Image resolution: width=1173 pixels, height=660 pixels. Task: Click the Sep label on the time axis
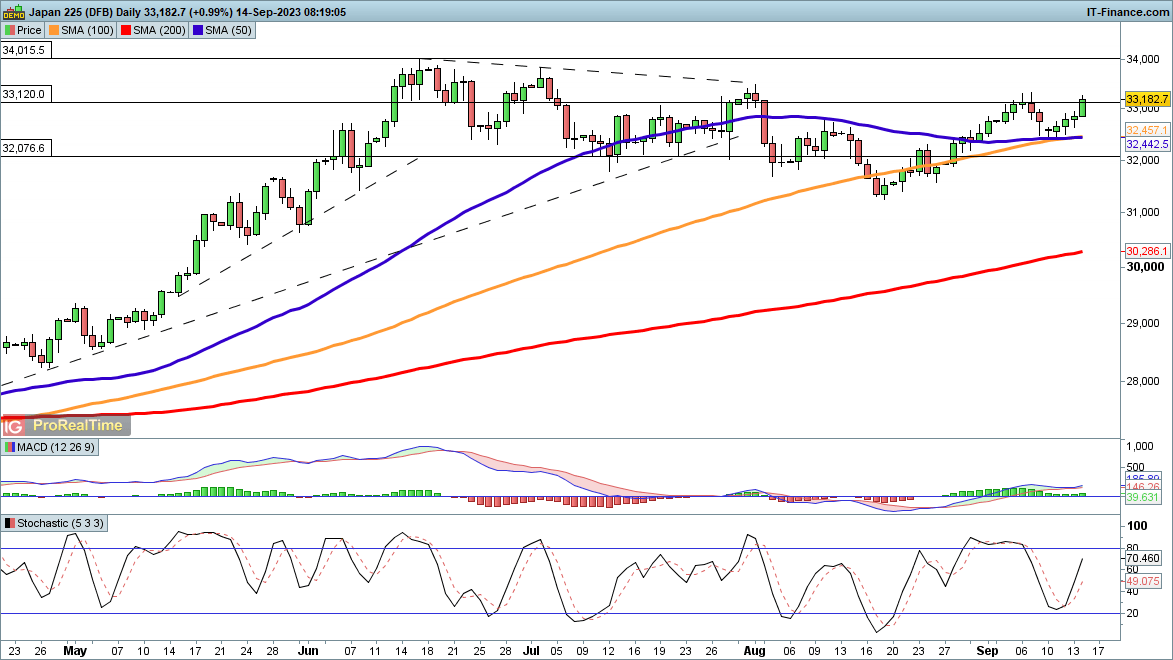coord(987,650)
